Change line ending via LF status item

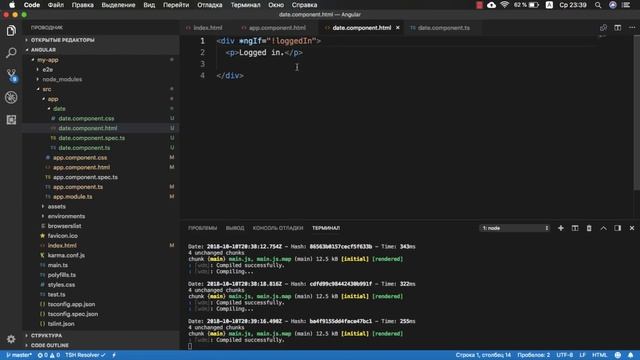coord(582,355)
